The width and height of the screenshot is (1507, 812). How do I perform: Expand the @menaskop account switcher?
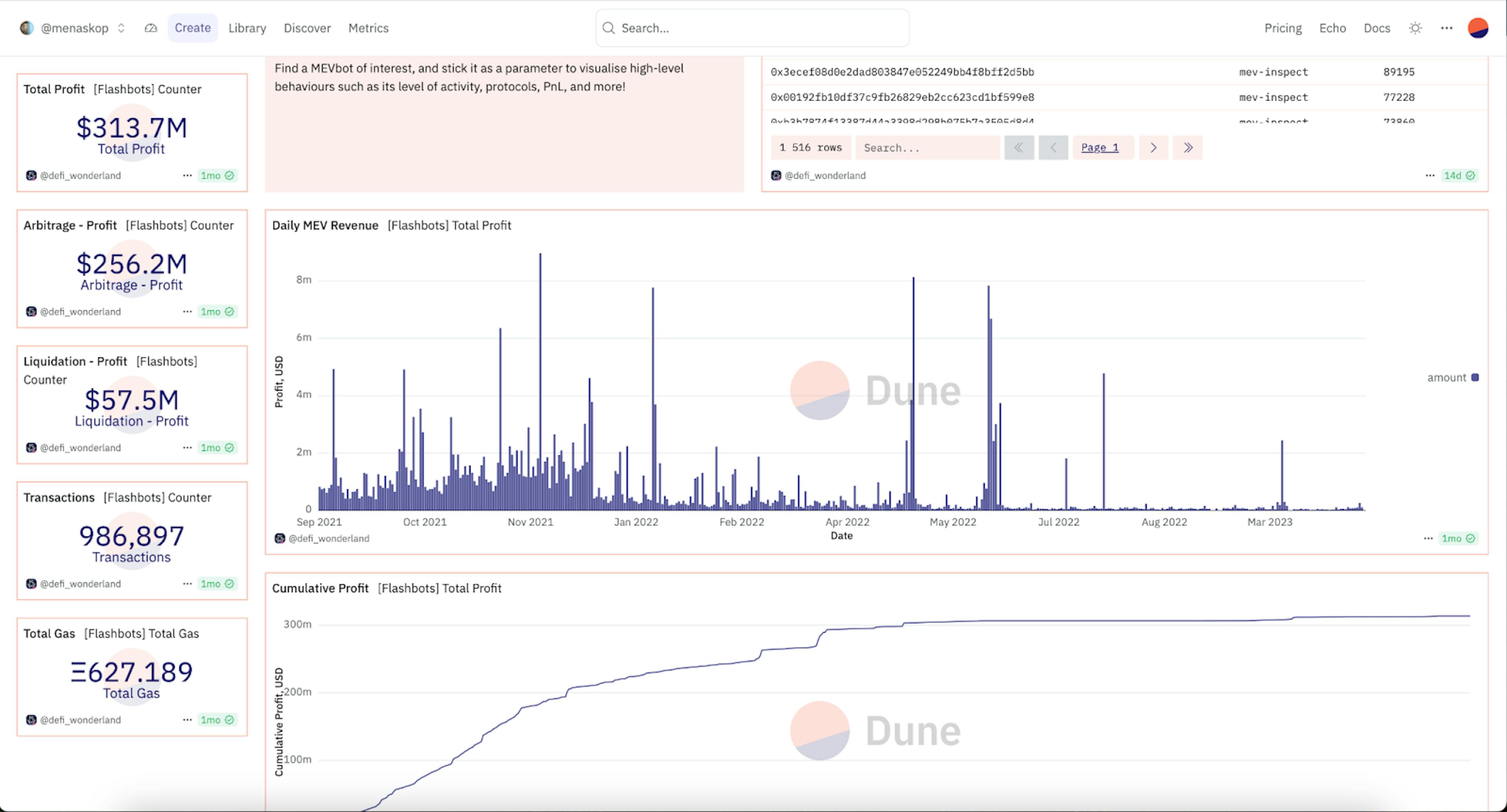point(74,28)
